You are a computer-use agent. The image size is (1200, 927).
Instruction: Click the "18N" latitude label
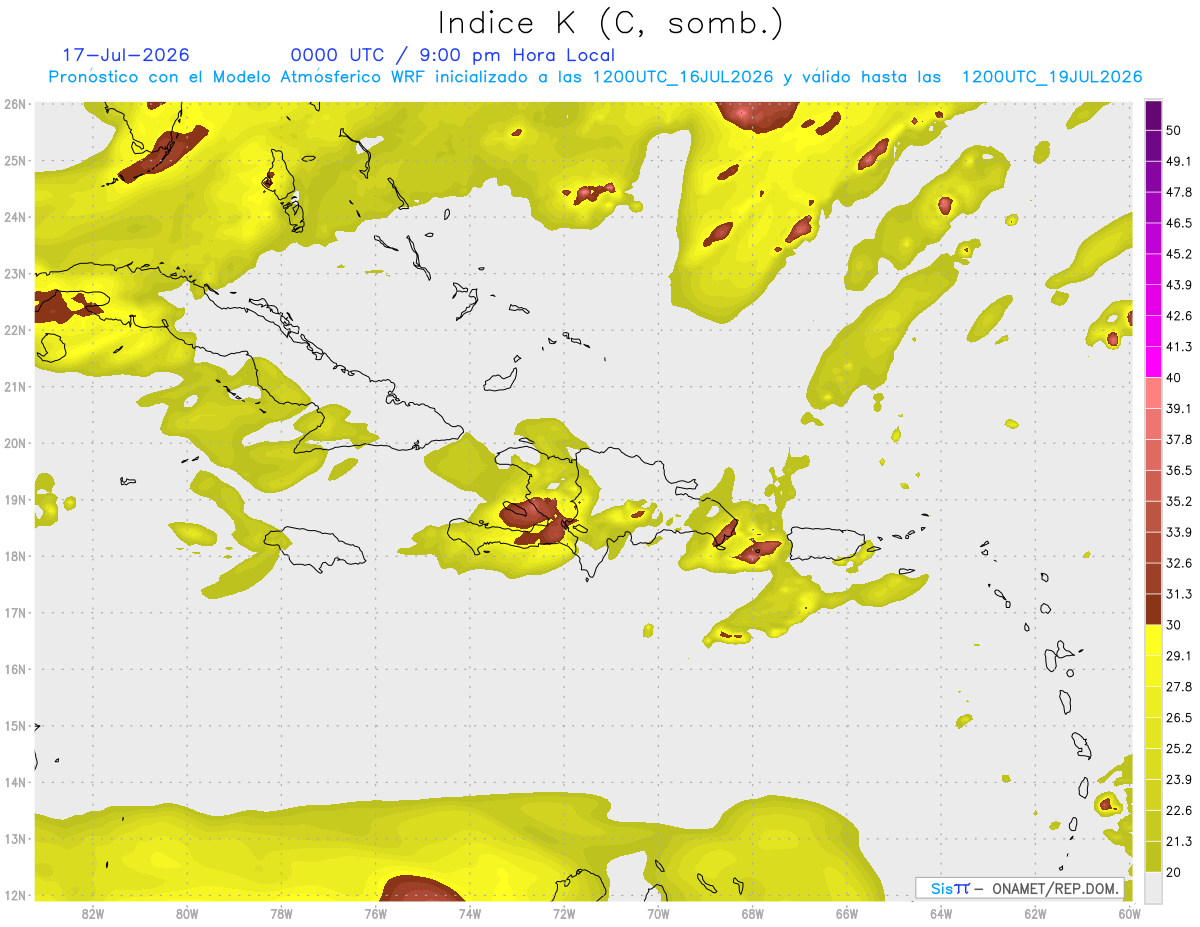click(15, 556)
